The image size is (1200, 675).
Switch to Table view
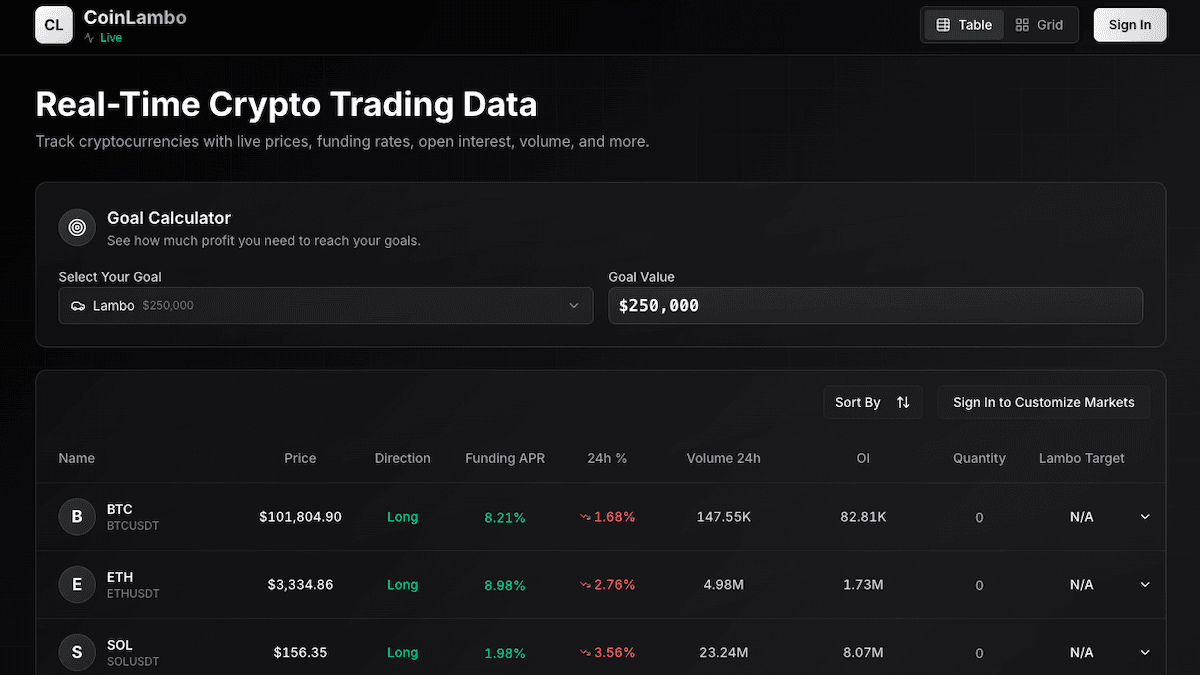click(x=963, y=24)
